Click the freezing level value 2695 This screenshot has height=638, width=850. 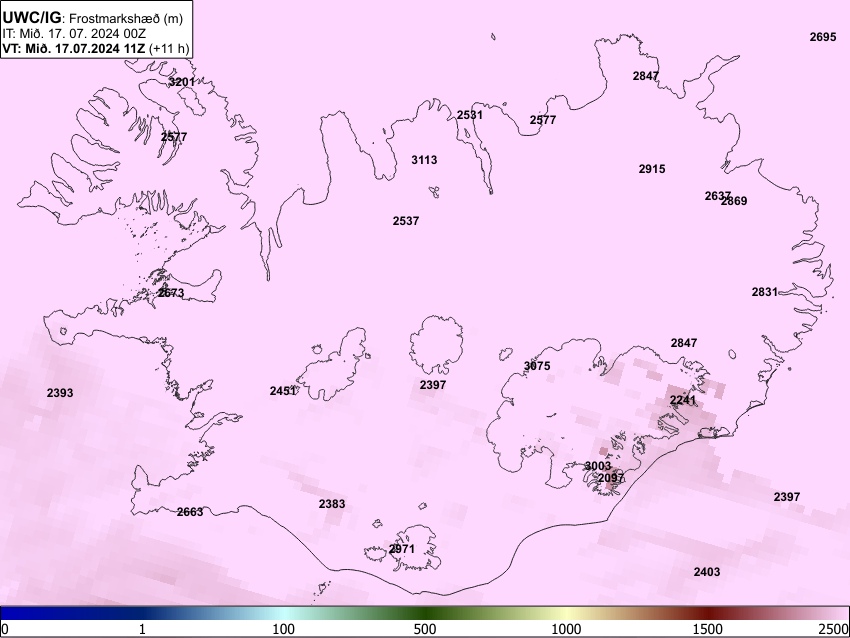(823, 37)
